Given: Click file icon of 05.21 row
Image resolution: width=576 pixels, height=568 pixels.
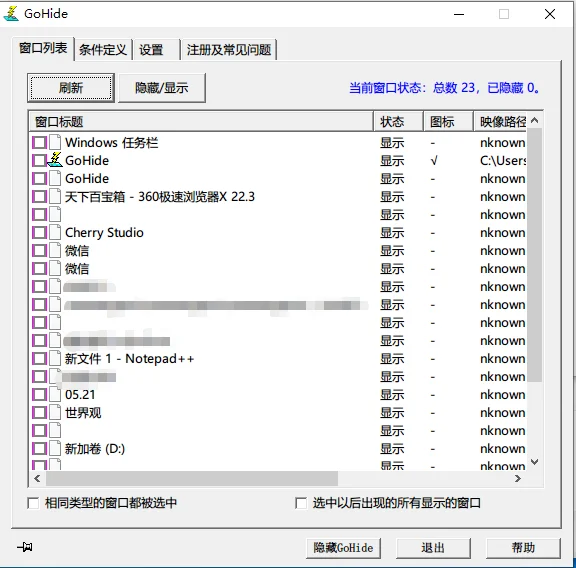Looking at the screenshot, I should point(55,394).
